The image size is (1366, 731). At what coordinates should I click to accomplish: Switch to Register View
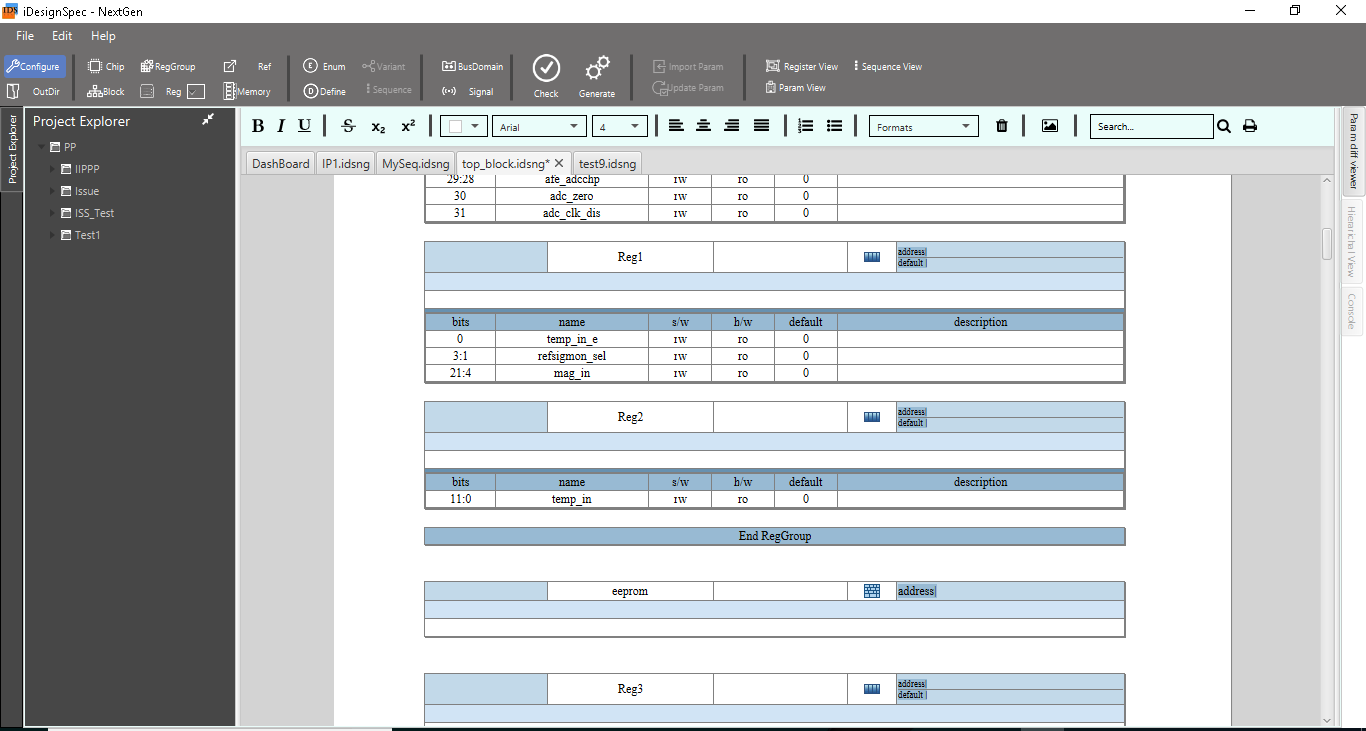(802, 67)
